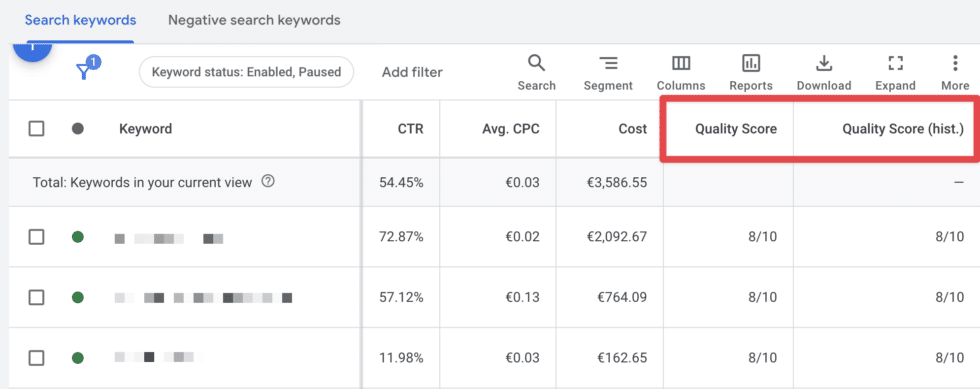Open the Columns editor icon

coord(681,63)
